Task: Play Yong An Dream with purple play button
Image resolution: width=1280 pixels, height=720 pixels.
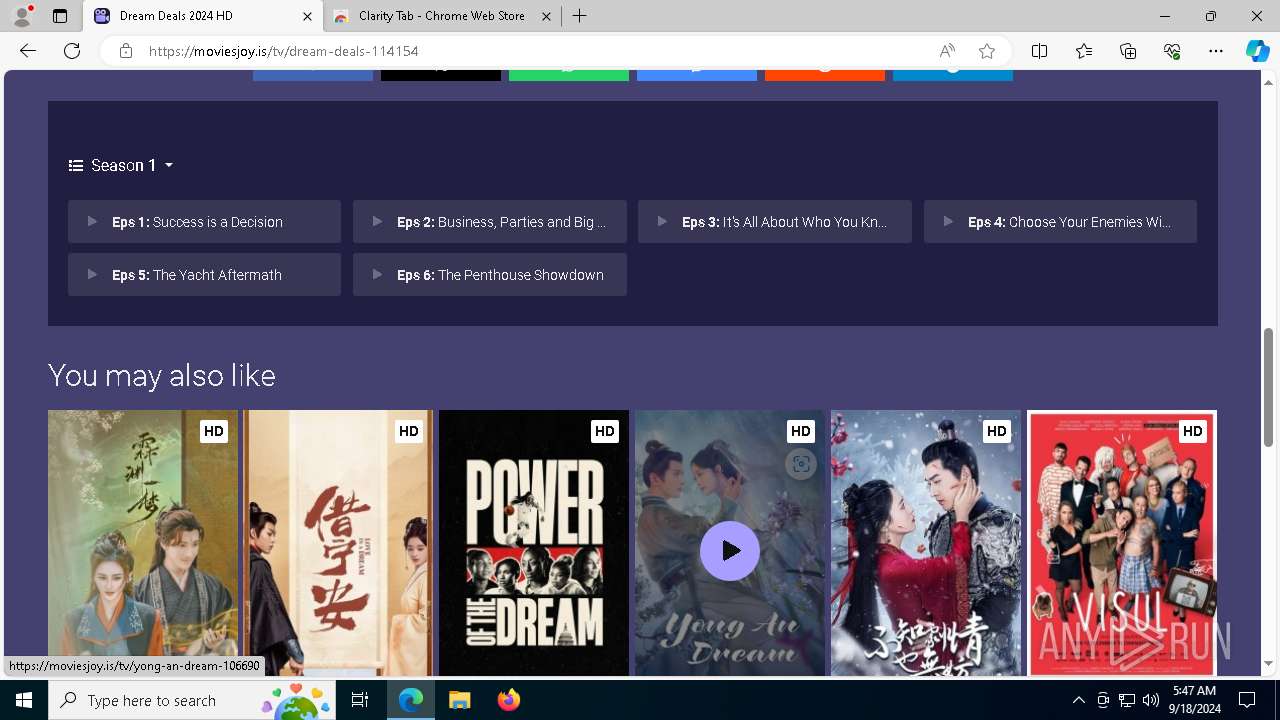Action: (x=730, y=551)
